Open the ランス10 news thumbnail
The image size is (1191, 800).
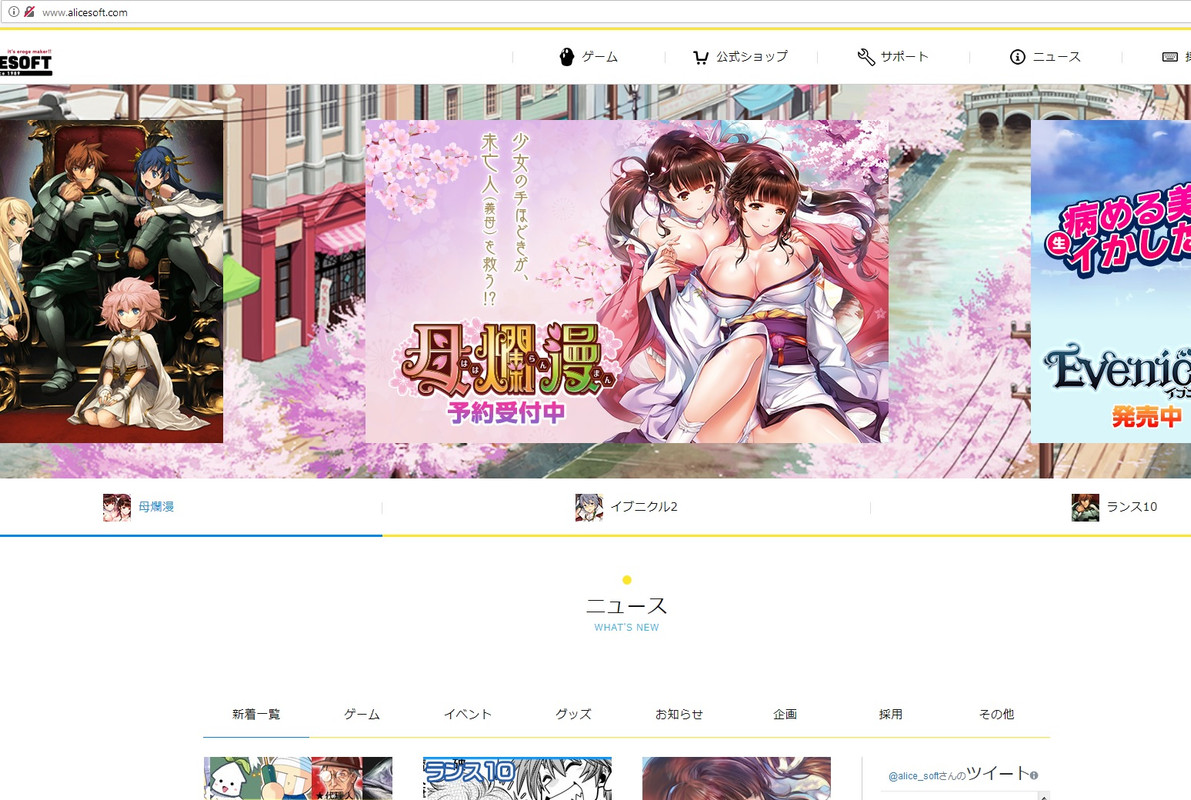click(x=517, y=778)
